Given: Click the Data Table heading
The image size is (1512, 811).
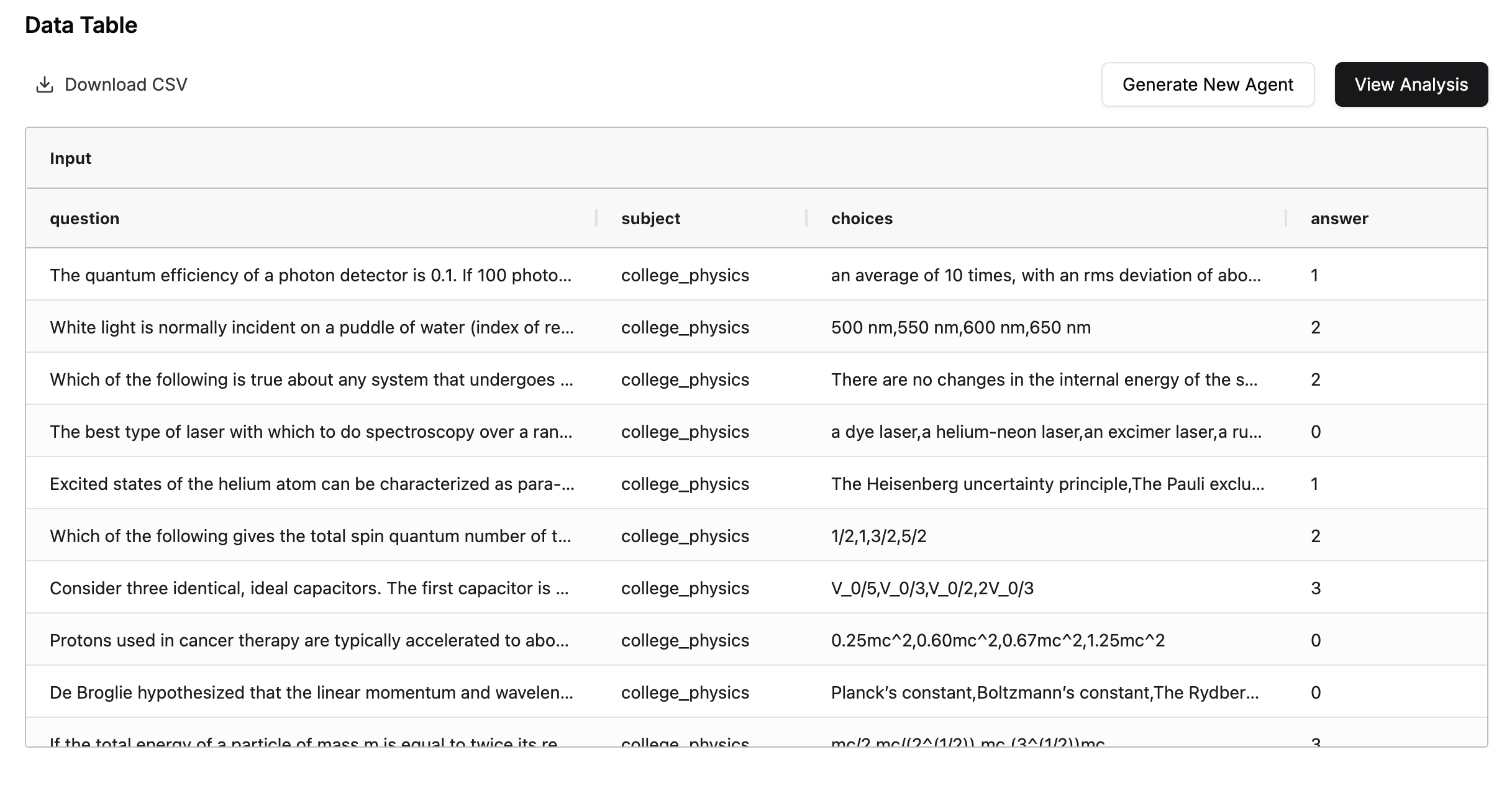Looking at the screenshot, I should pos(81,25).
